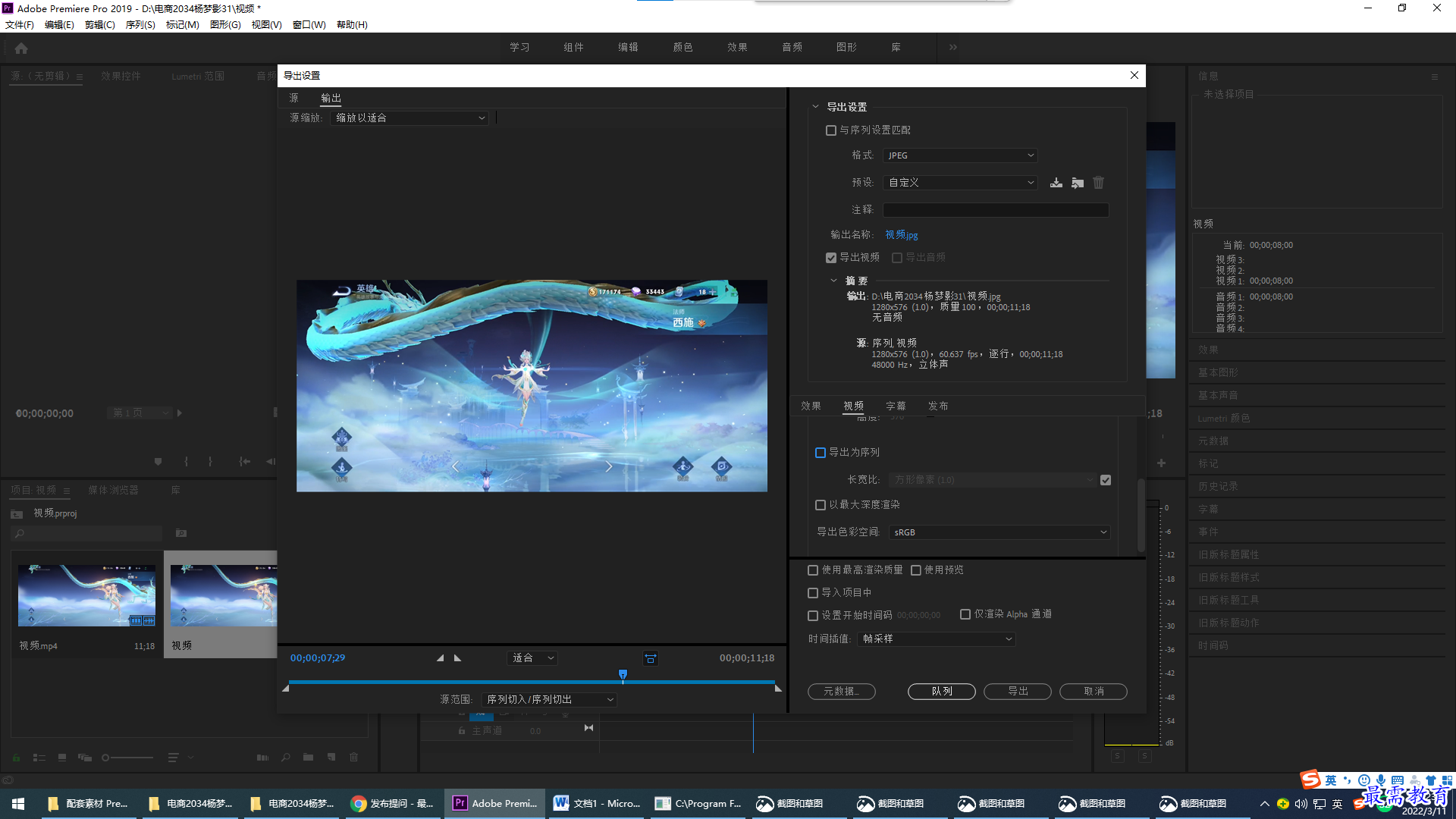The height and width of the screenshot is (819, 1456).
Task: Click the workspace overflow double-arrow icon
Action: coord(952,47)
